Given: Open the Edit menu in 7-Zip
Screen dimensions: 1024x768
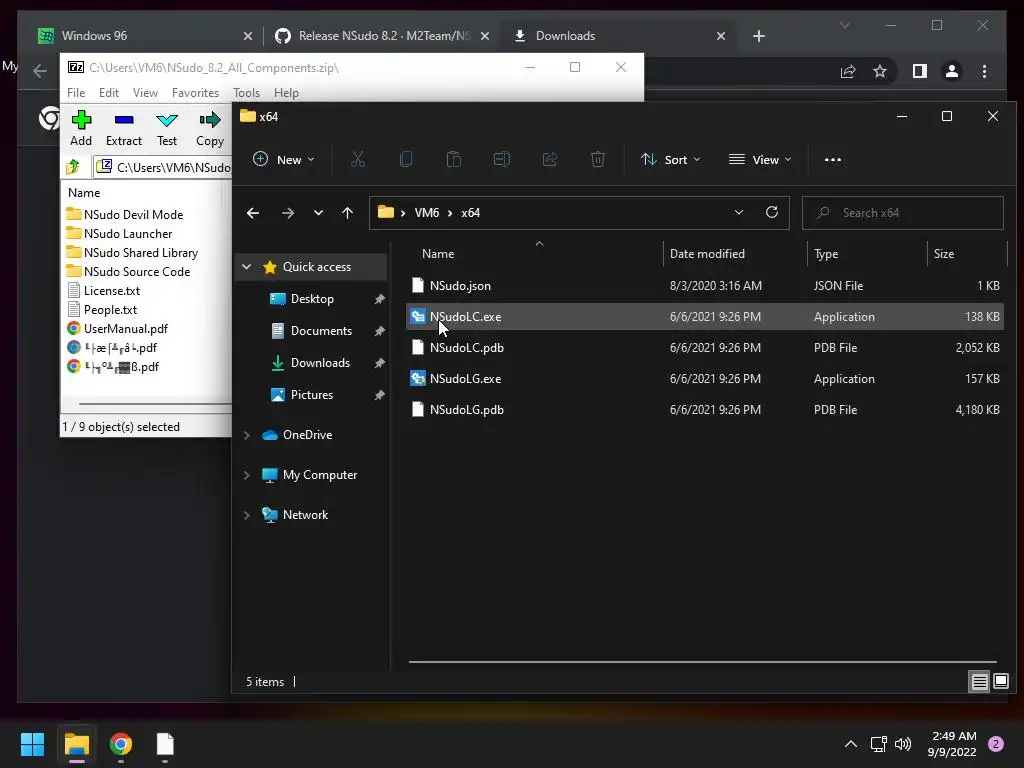Looking at the screenshot, I should tap(108, 93).
